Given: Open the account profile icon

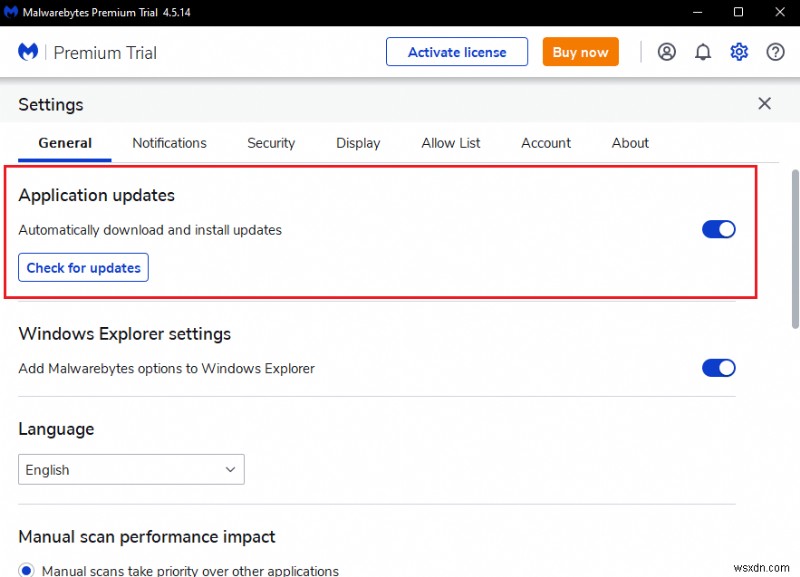Looking at the screenshot, I should (666, 52).
